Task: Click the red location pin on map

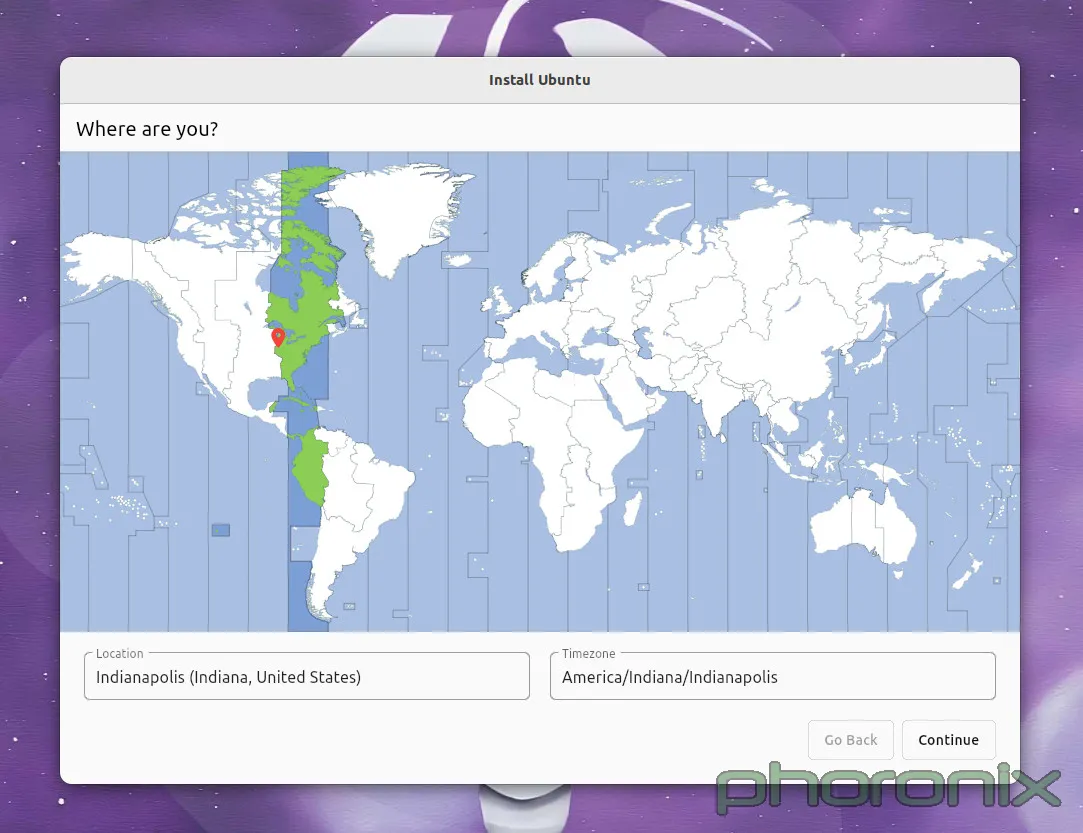Action: tap(278, 337)
